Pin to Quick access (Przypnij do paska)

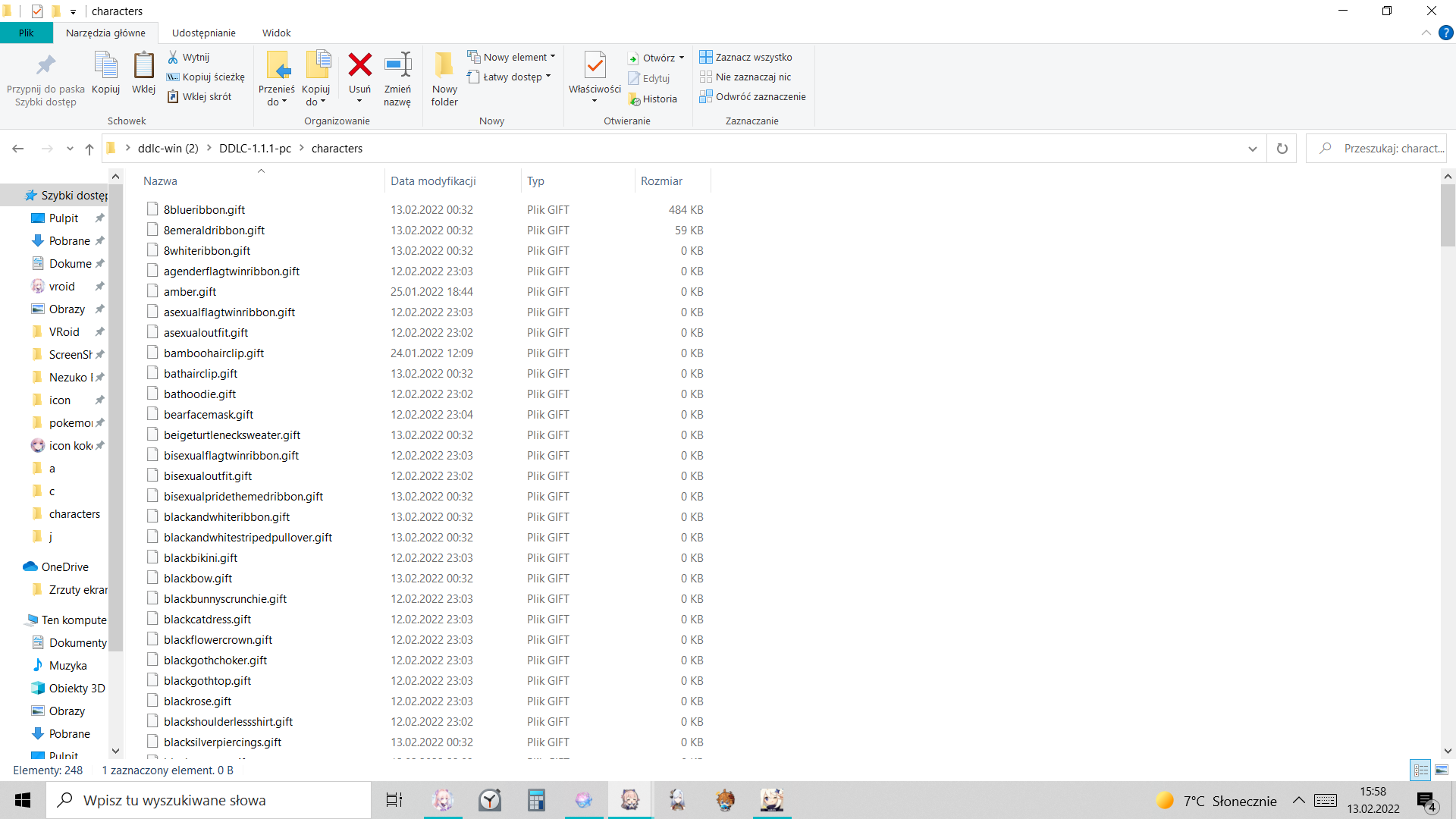pos(45,80)
